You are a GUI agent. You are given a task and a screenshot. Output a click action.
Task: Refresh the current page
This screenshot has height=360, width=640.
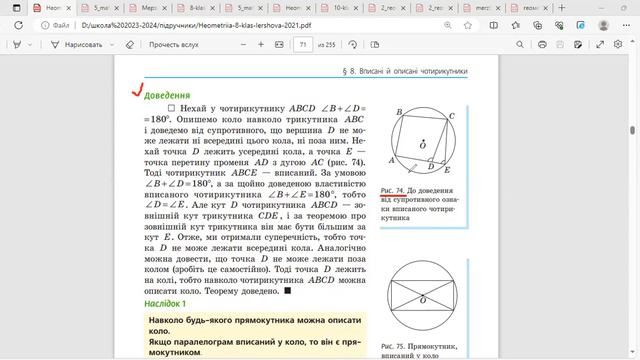[x=18, y=25]
